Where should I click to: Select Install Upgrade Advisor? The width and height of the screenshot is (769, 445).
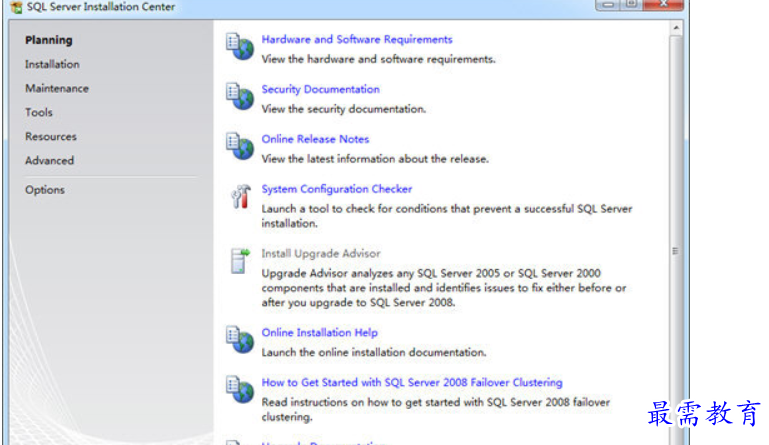[321, 254]
